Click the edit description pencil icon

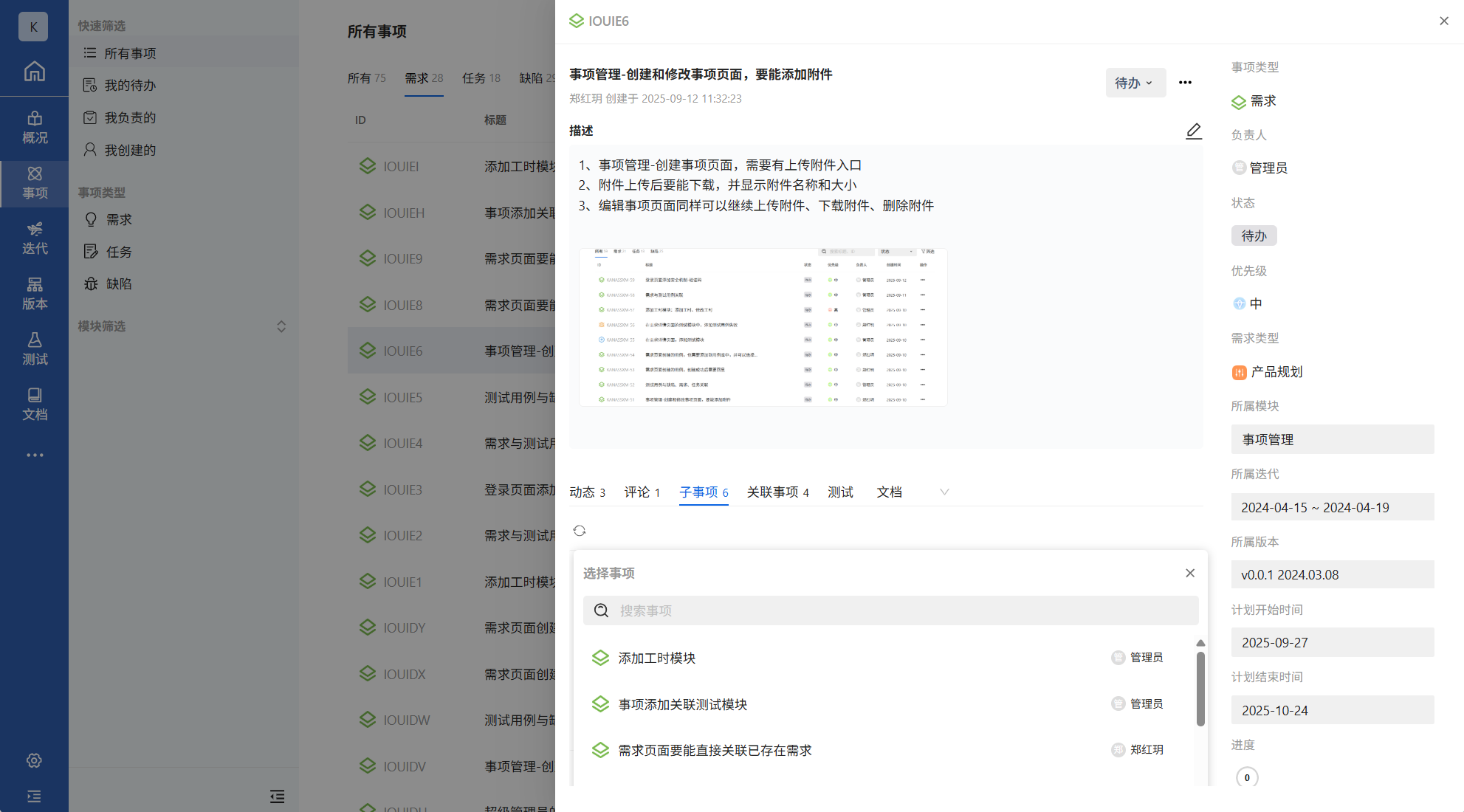tap(1193, 131)
